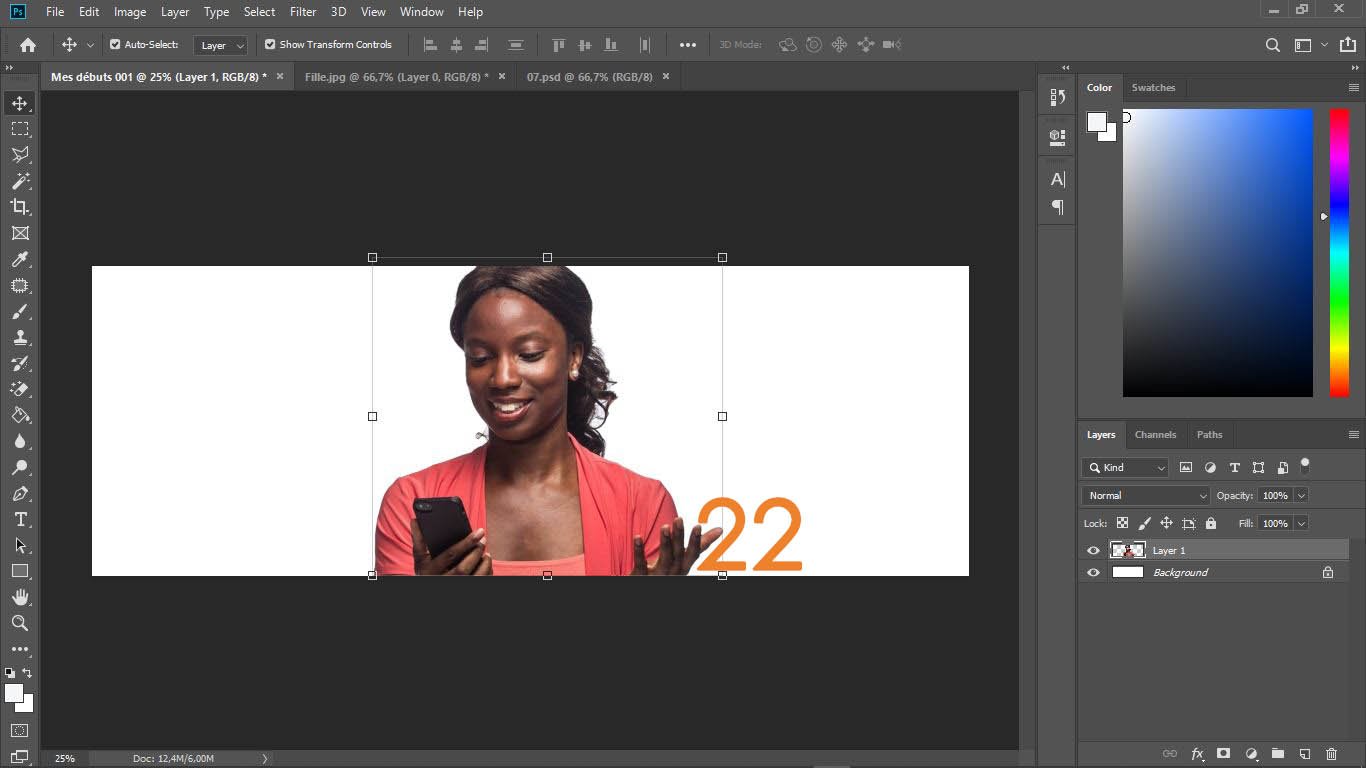Image resolution: width=1366 pixels, height=768 pixels.
Task: Switch to the Channels tab
Action: [1155, 435]
